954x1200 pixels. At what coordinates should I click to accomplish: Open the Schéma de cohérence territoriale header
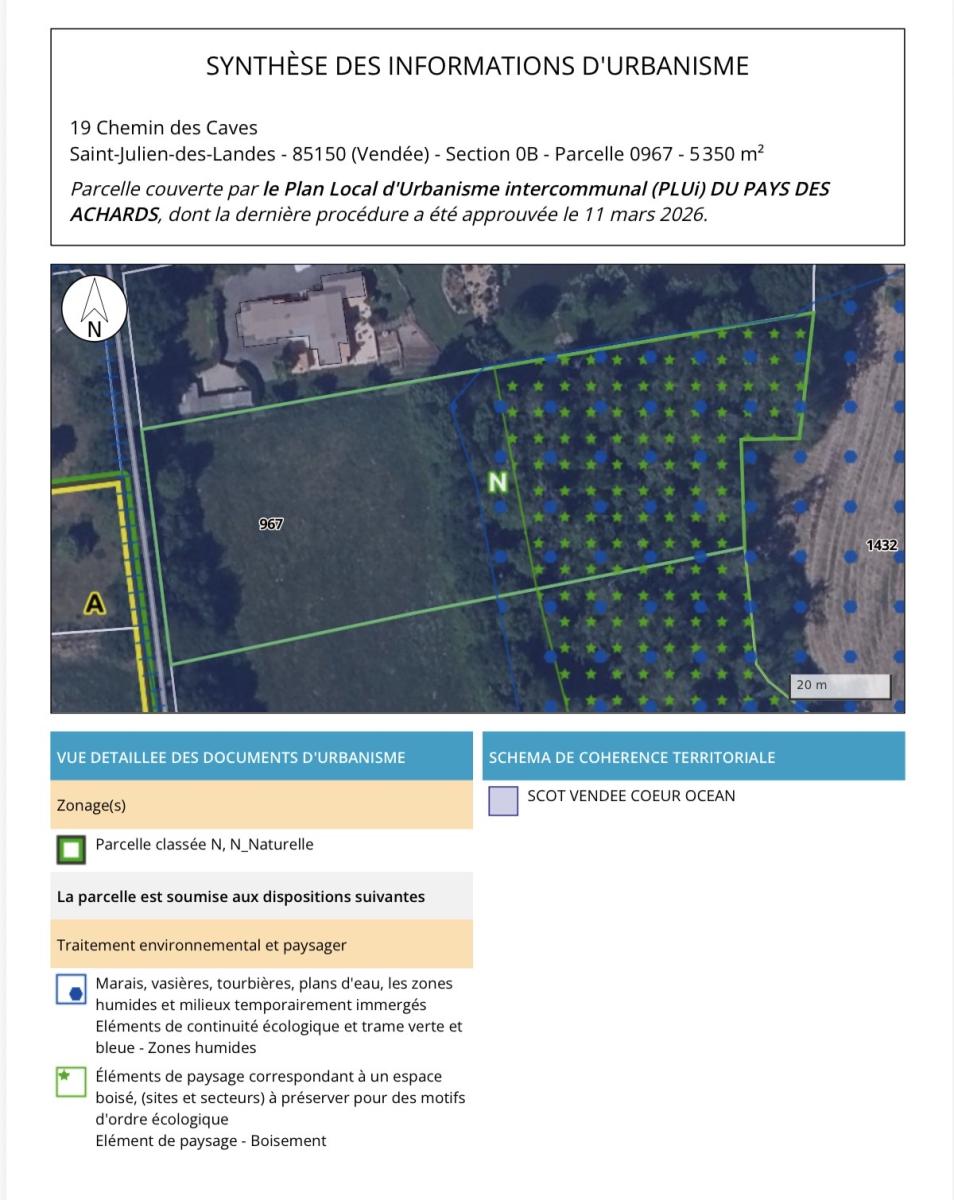tap(693, 757)
